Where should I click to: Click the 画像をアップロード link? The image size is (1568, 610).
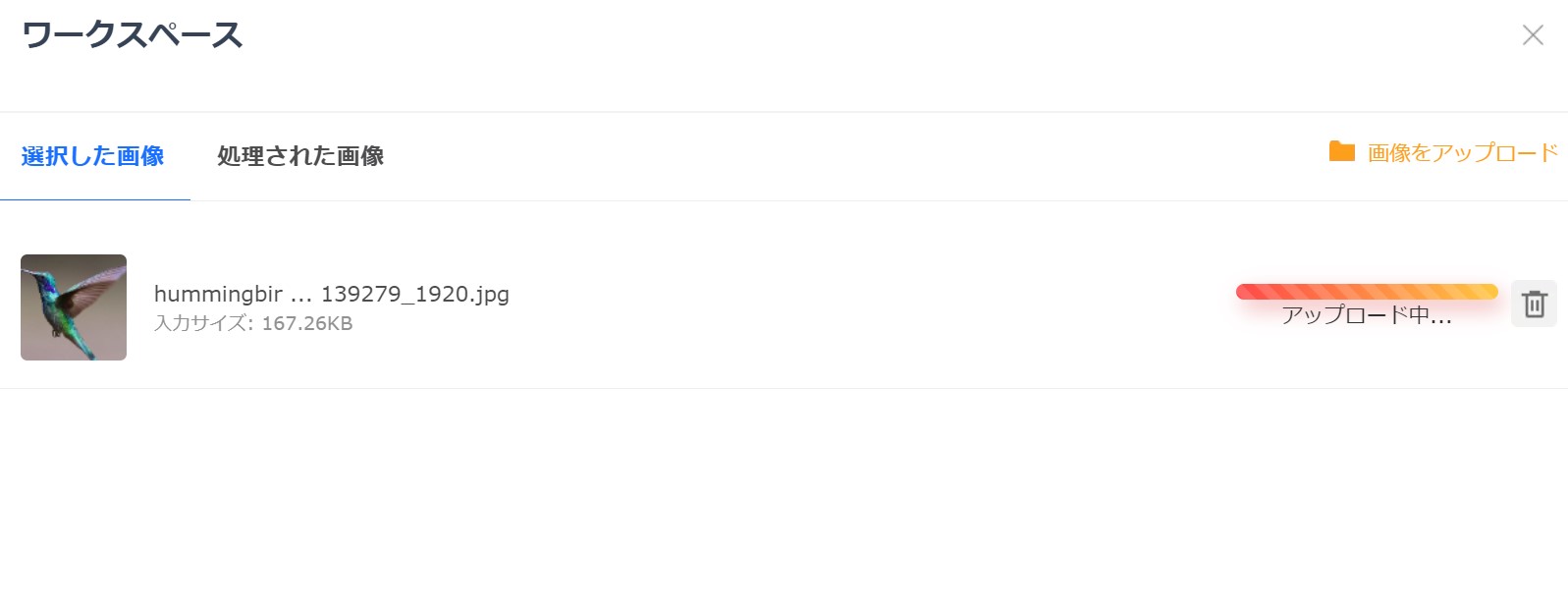tap(1462, 152)
